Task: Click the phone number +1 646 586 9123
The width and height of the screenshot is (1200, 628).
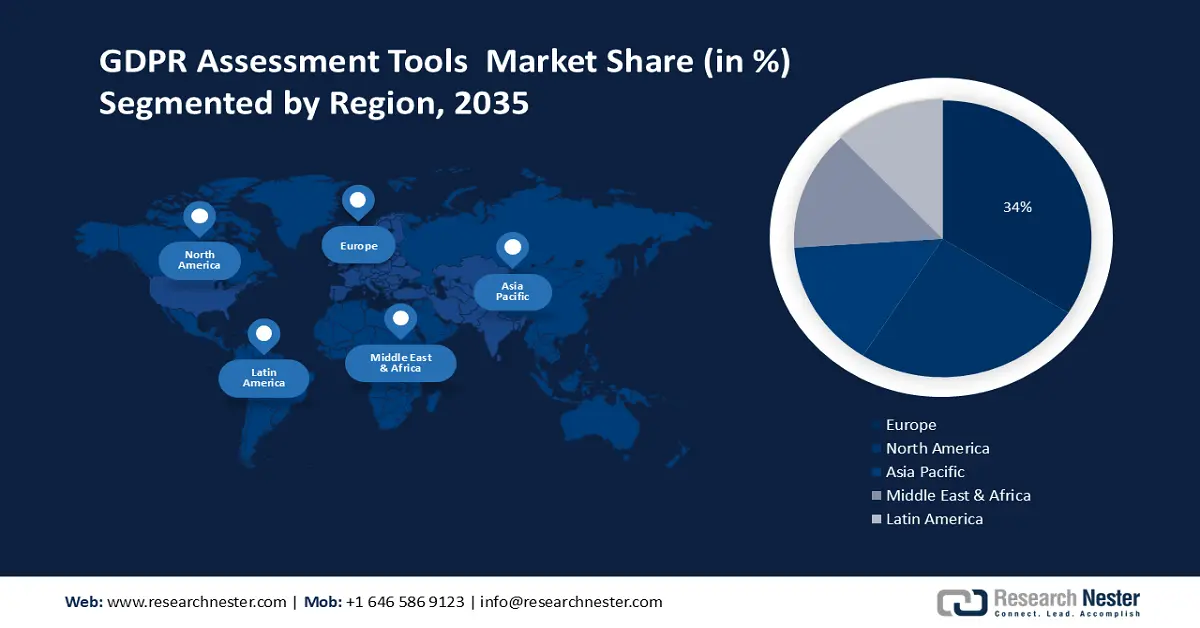Action: [x=405, y=602]
